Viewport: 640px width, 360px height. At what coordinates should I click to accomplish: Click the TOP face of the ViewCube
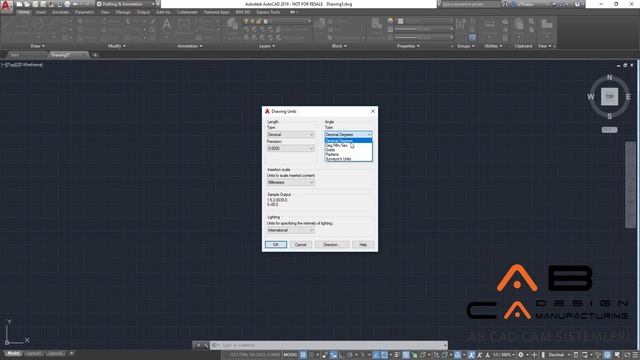point(609,97)
